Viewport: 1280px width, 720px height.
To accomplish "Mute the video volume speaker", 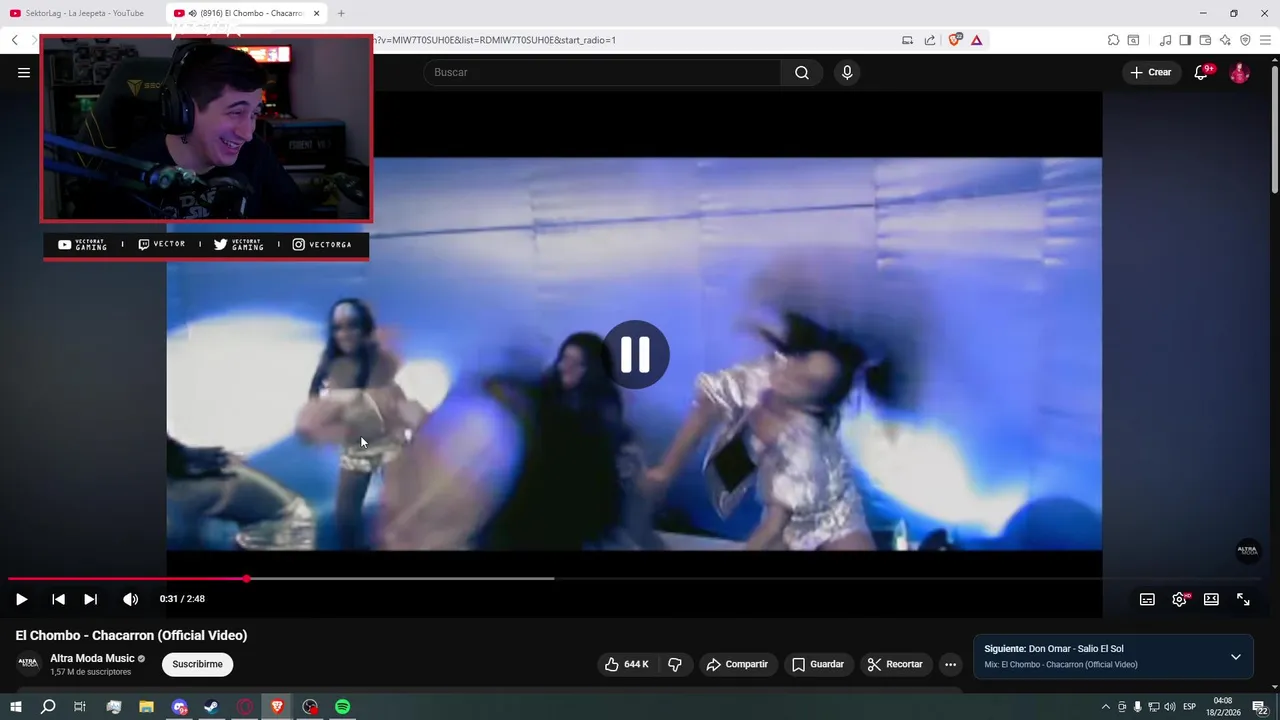I will point(130,599).
